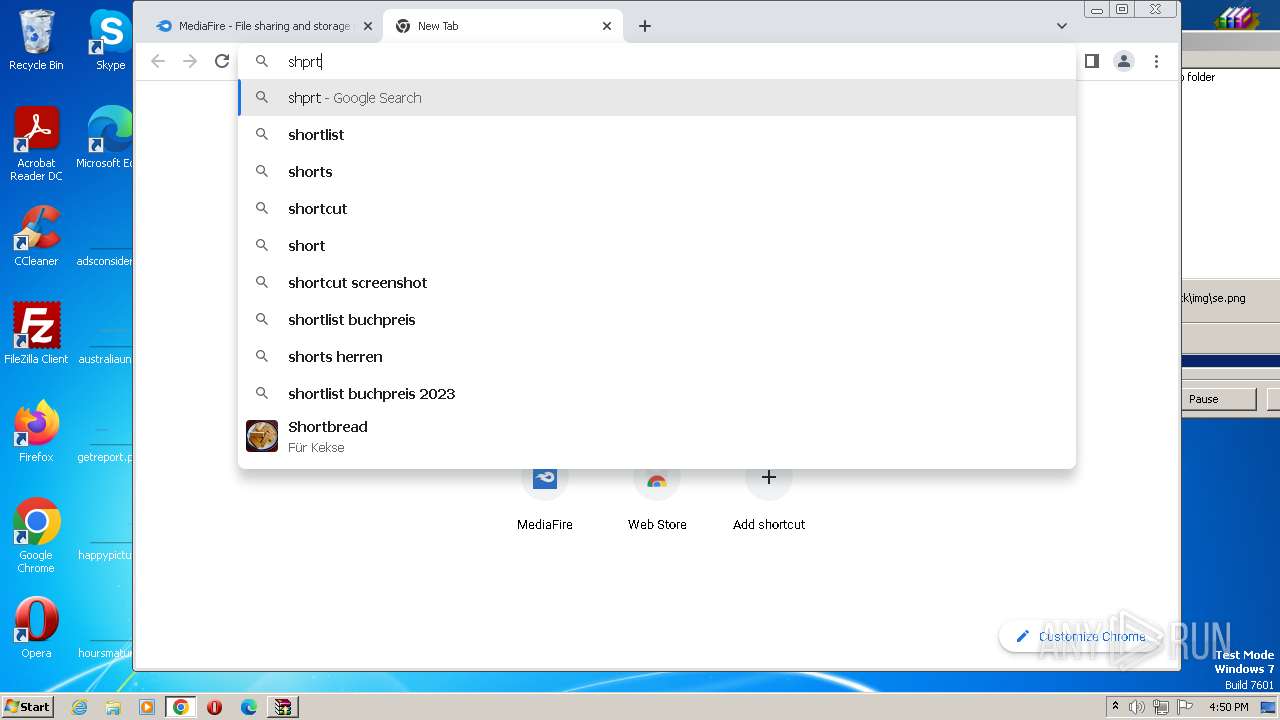1280x720 pixels.
Task: Open the Opera desktop shortcut
Action: 36,628
